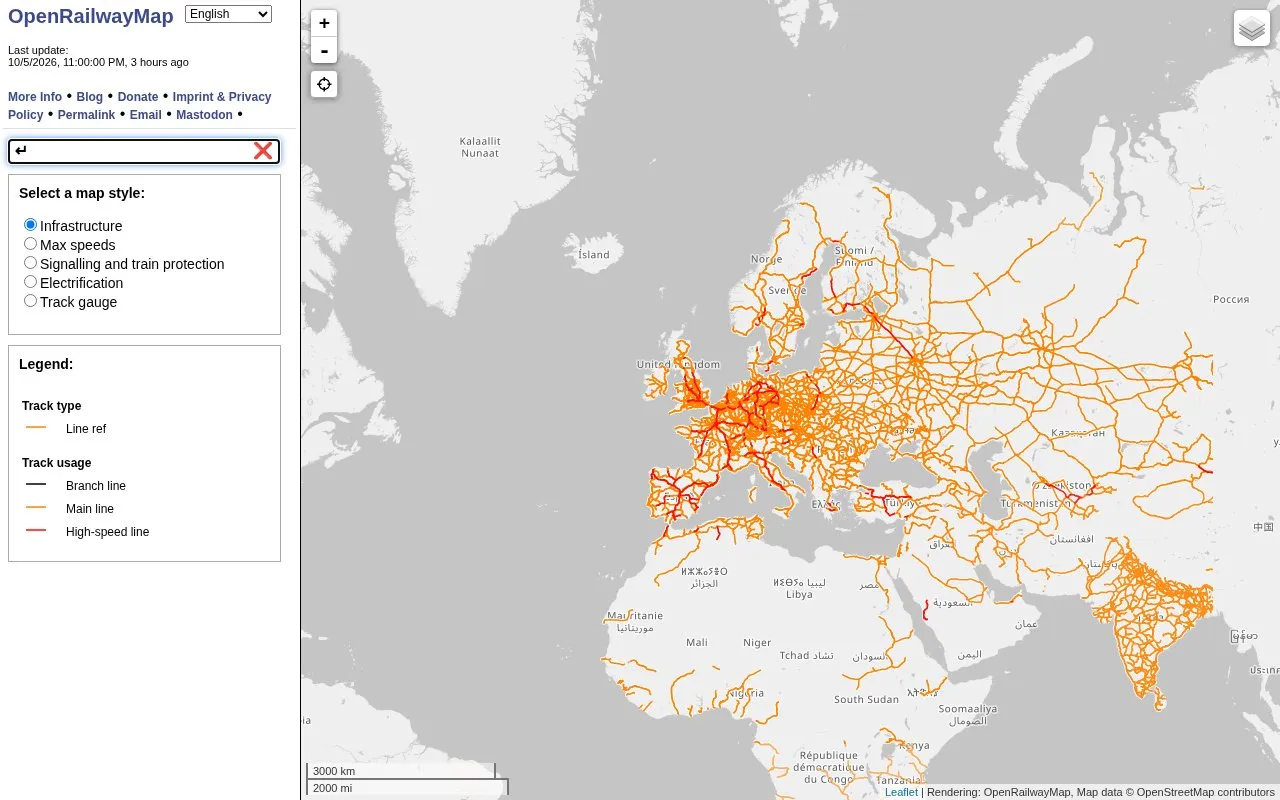Clear the search with the red X

[263, 151]
